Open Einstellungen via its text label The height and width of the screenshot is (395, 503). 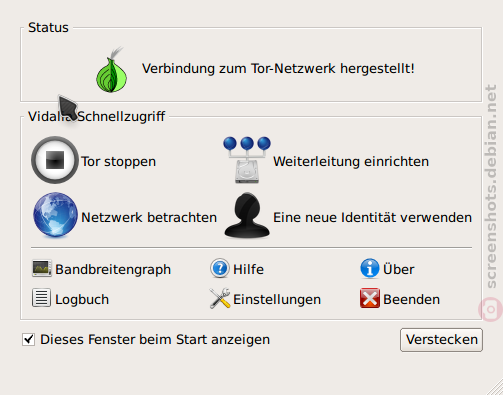coord(277,299)
